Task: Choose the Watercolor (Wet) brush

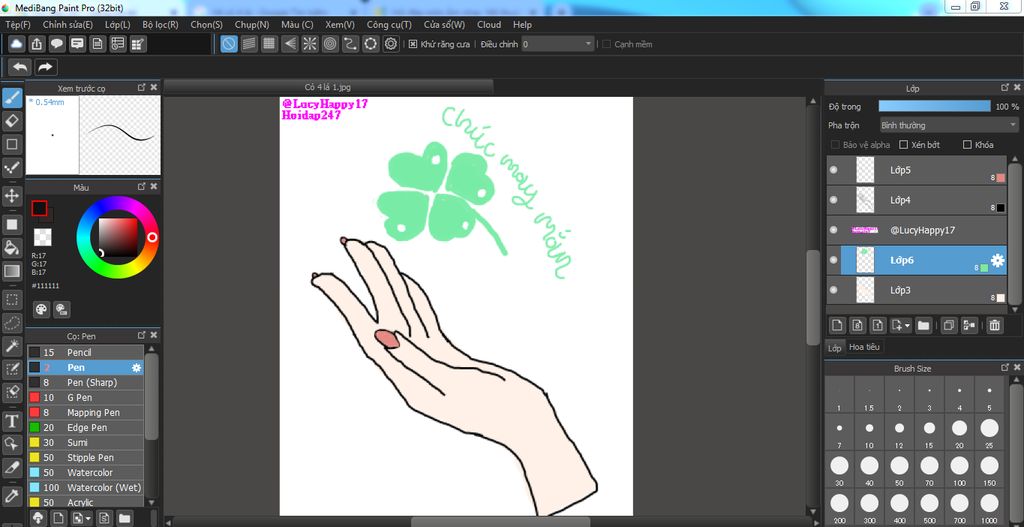Action: click(86, 488)
